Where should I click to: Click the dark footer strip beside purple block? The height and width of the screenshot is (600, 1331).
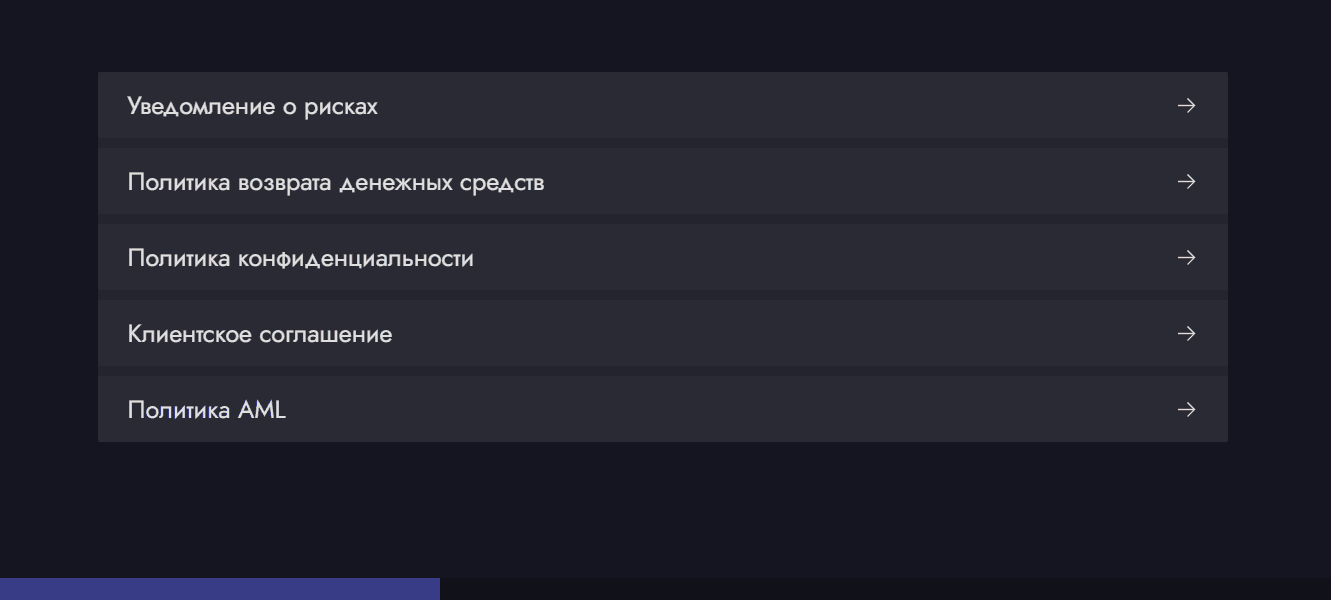885,589
